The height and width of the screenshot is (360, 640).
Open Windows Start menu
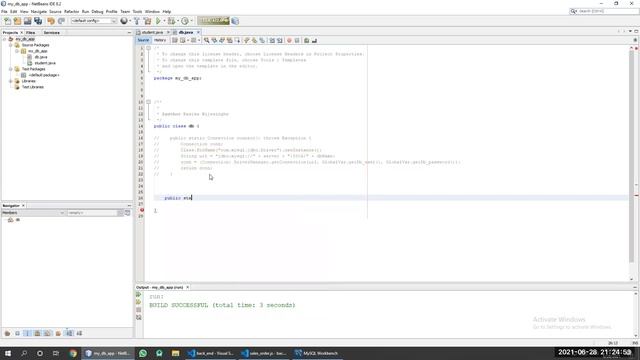(x=8, y=353)
